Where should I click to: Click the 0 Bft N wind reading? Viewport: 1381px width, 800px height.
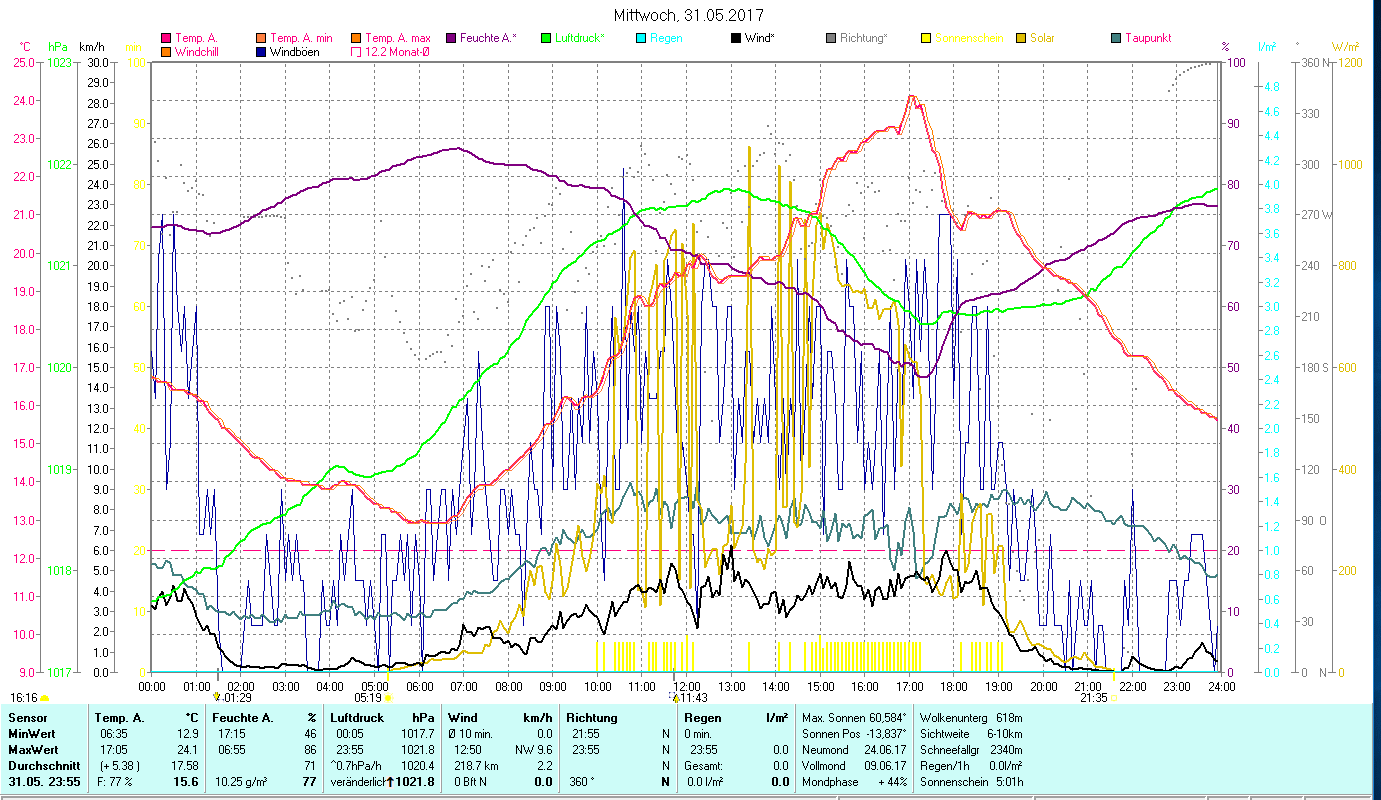473,782
